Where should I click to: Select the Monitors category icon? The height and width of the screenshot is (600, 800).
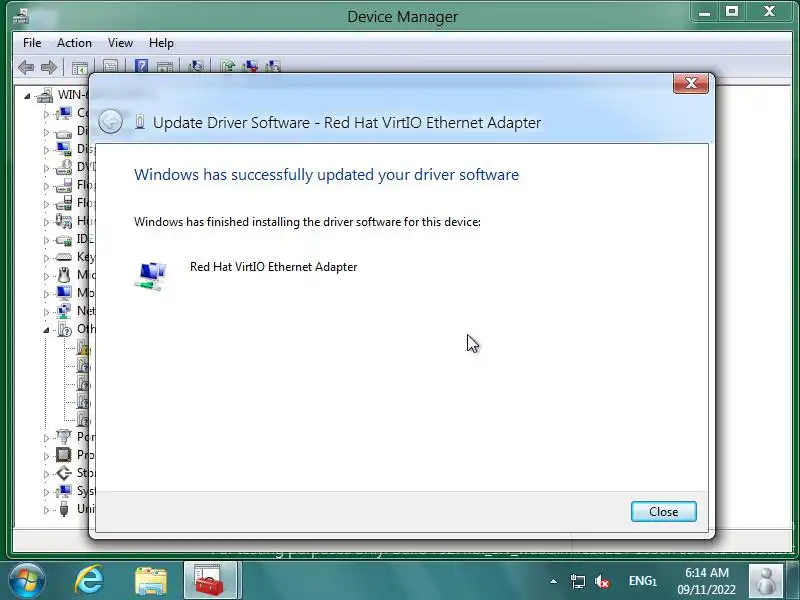click(64, 293)
